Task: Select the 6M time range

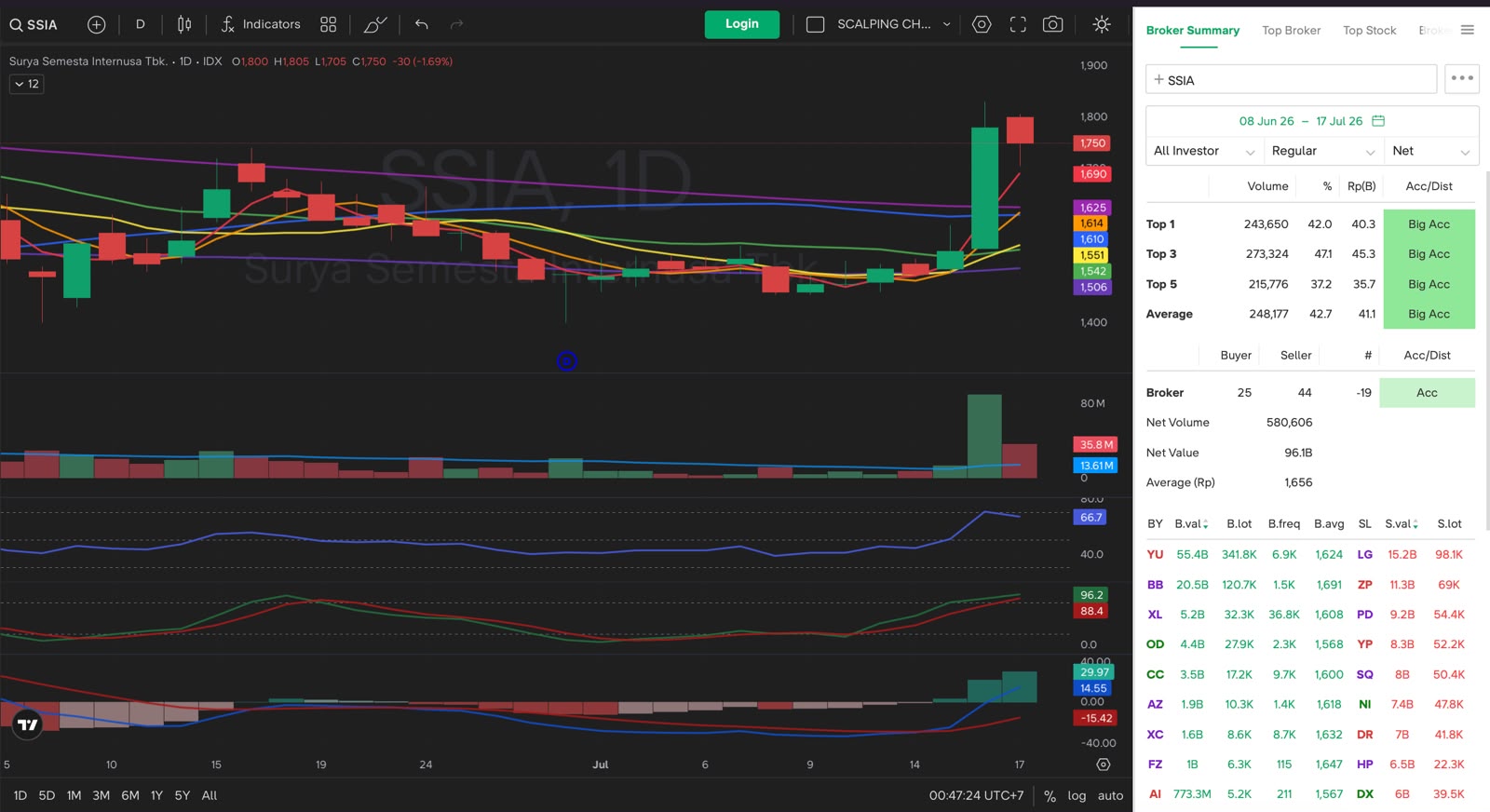Action: pos(130,795)
